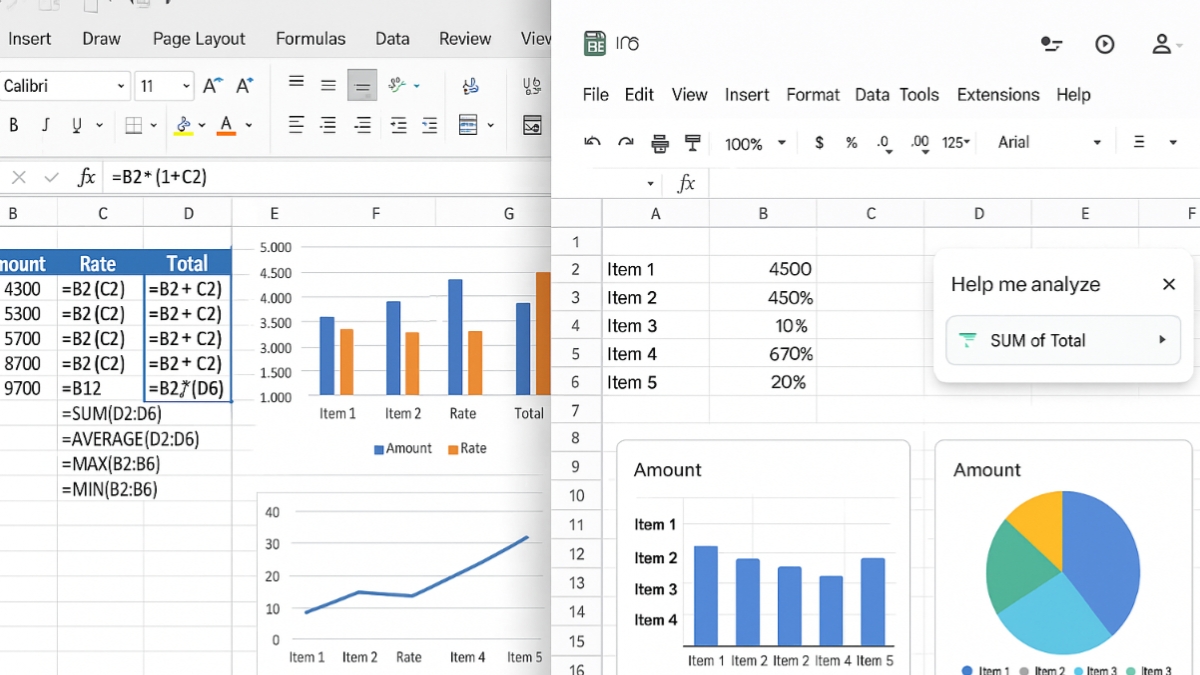Select the SUM of Total suggestion
1200x675 pixels.
[x=1063, y=340]
